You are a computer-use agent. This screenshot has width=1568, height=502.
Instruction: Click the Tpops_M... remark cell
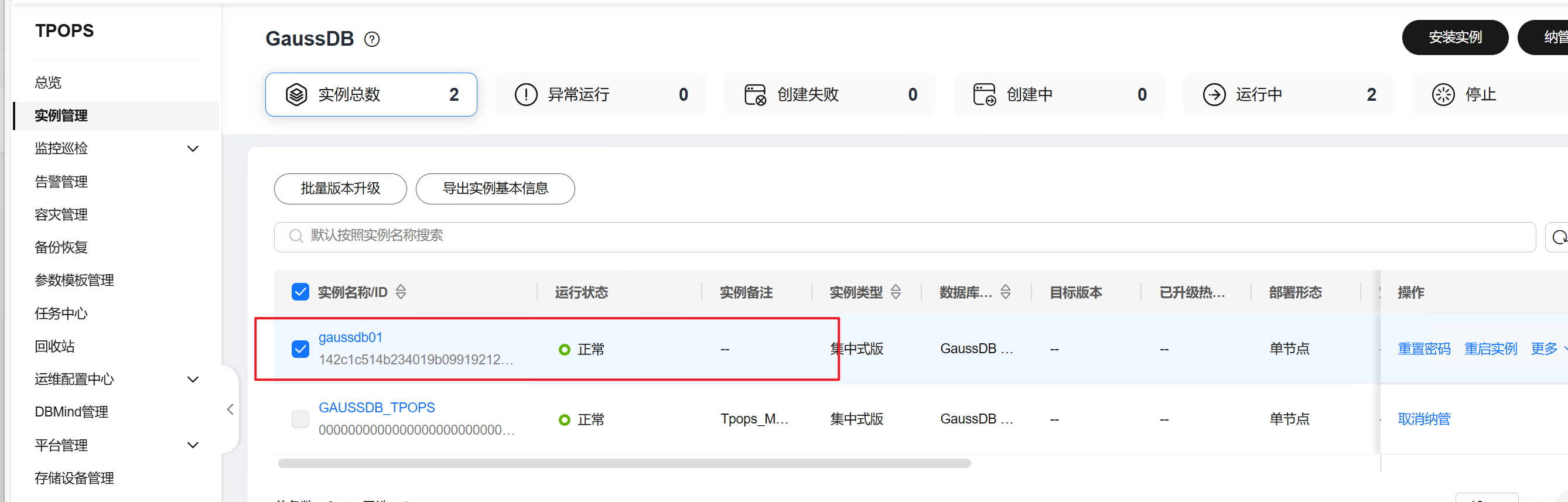click(754, 419)
